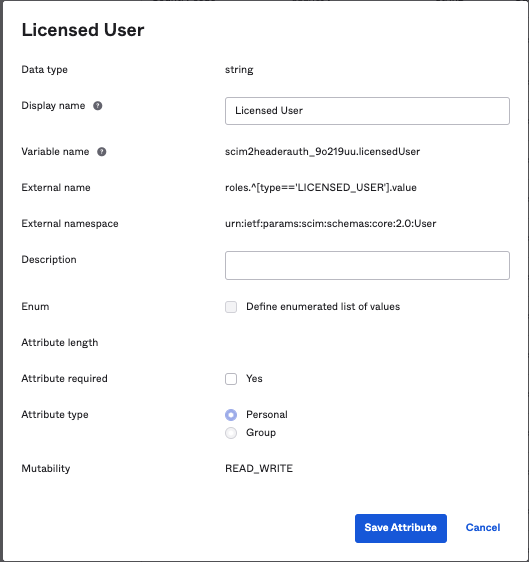Enable Define enumerated list of values checkbox
529x562 pixels.
tap(231, 307)
